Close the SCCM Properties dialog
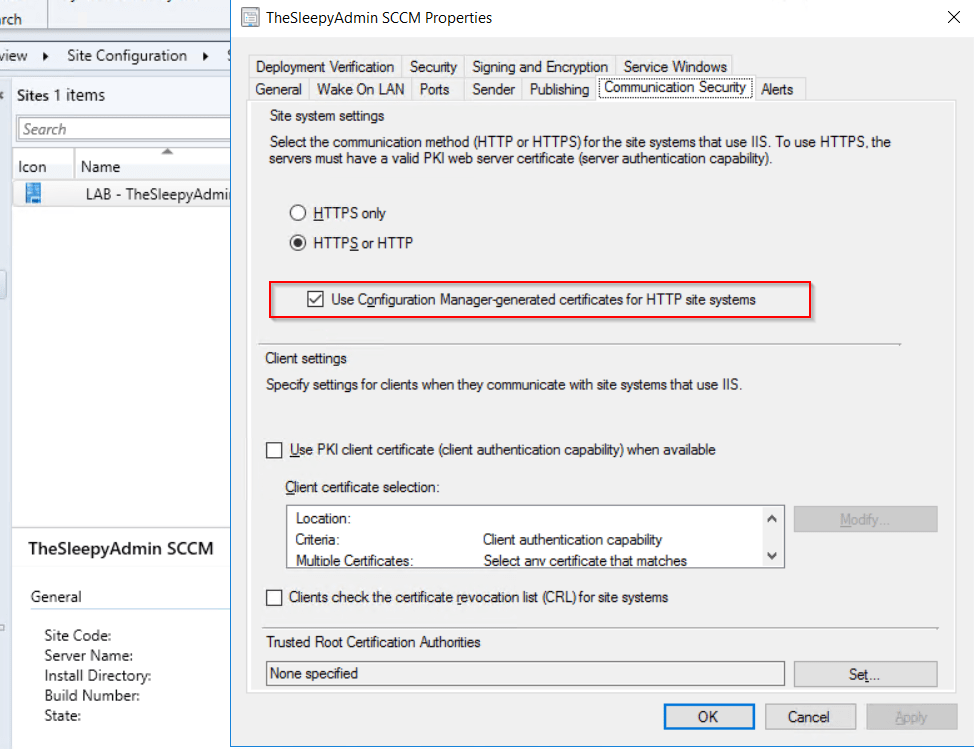The image size is (974, 749). point(951,17)
